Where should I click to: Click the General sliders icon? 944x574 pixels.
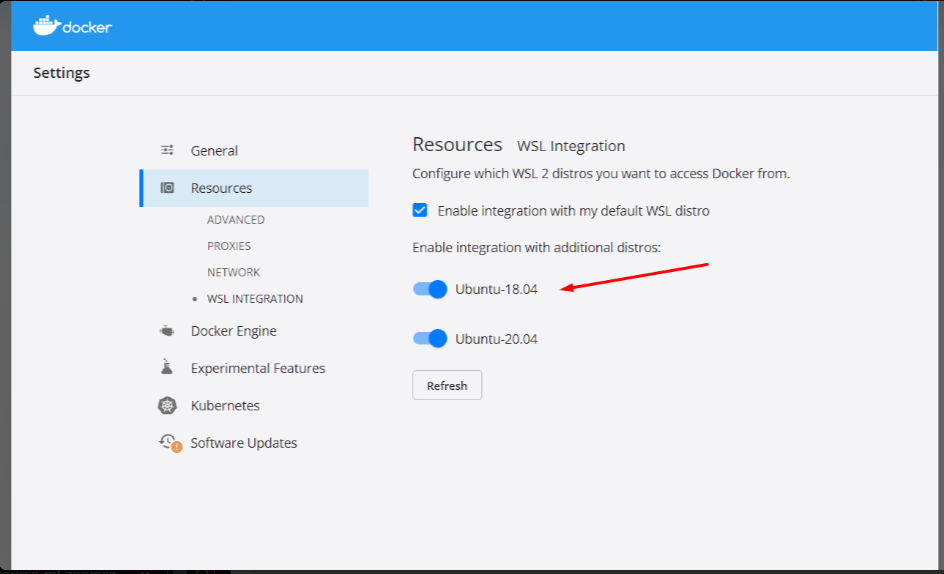[x=167, y=150]
